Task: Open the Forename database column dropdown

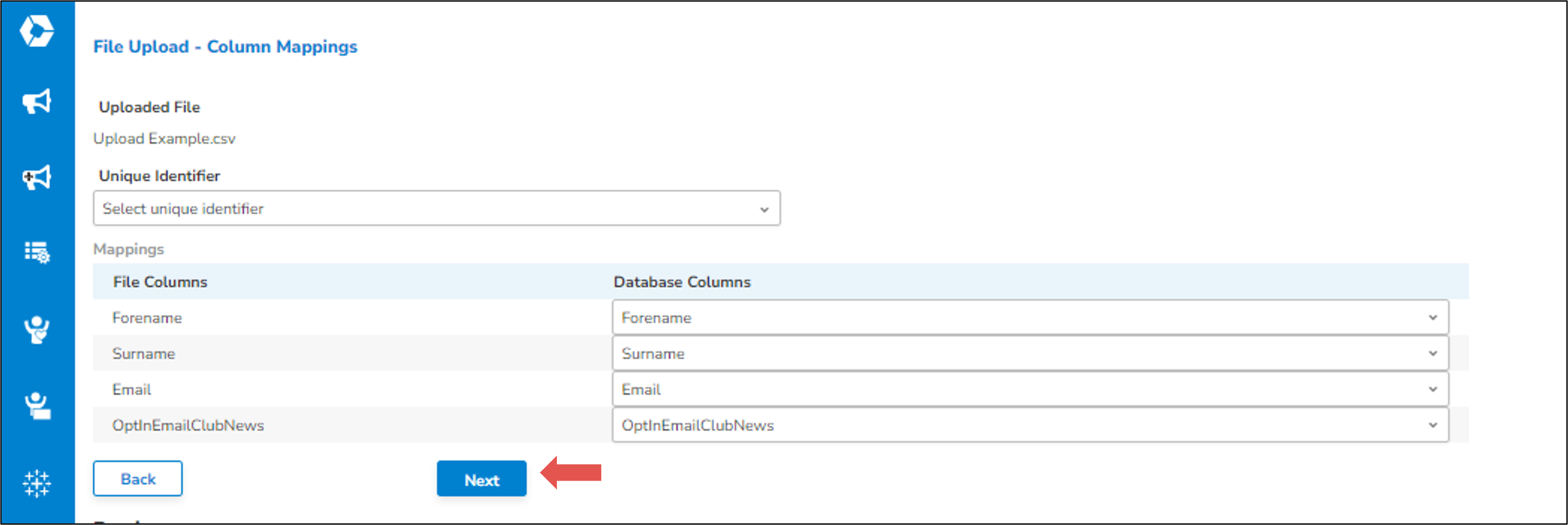Action: (1030, 318)
